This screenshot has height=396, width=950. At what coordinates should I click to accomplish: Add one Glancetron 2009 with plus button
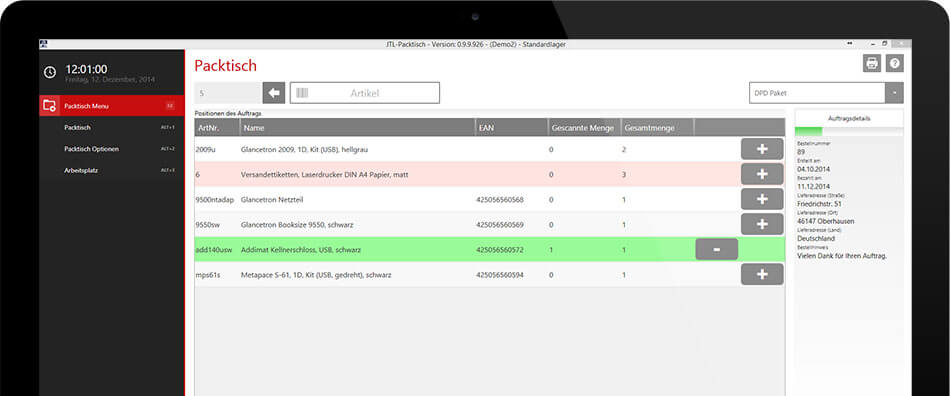762,149
